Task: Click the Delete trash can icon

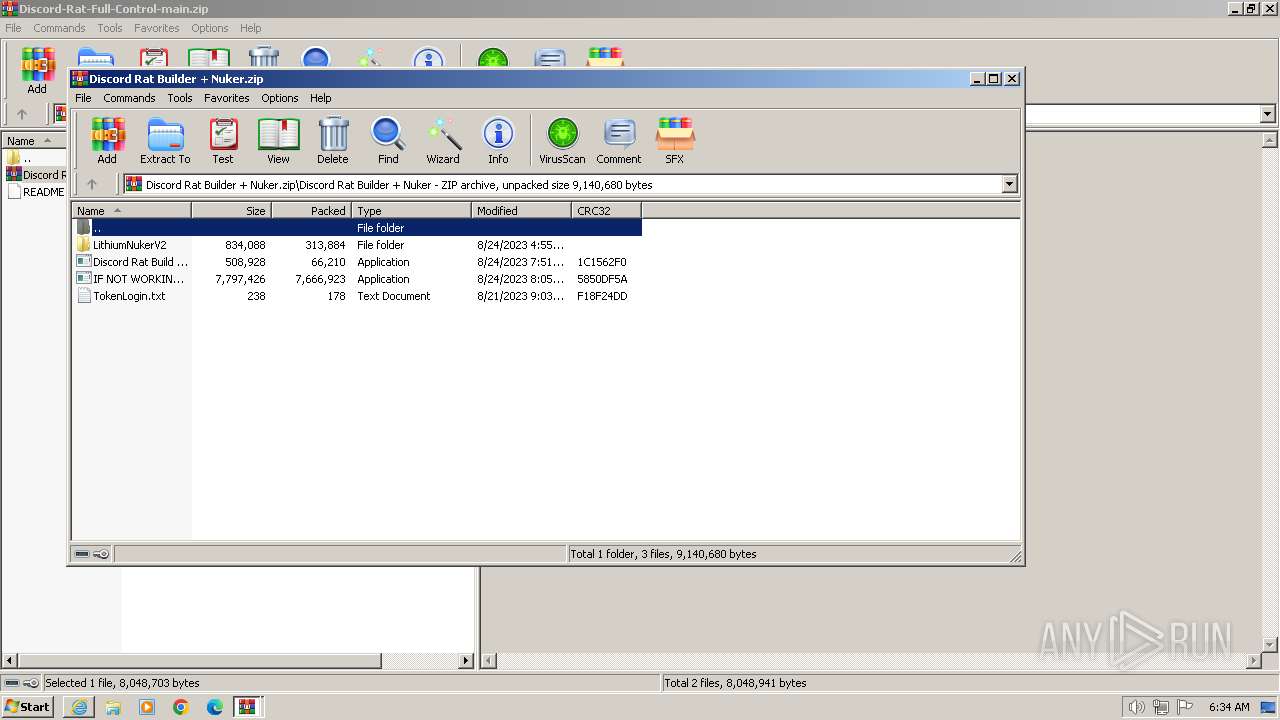Action: (333, 140)
